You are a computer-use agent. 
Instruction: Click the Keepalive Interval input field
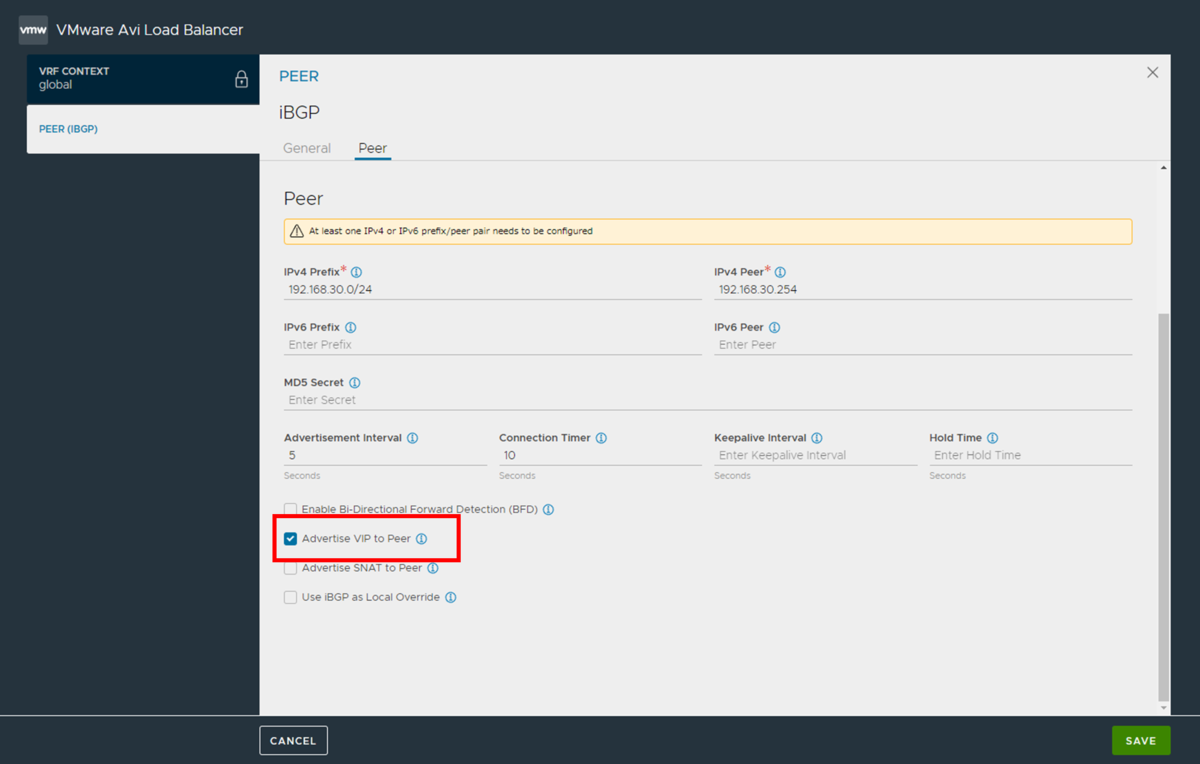click(x=815, y=455)
